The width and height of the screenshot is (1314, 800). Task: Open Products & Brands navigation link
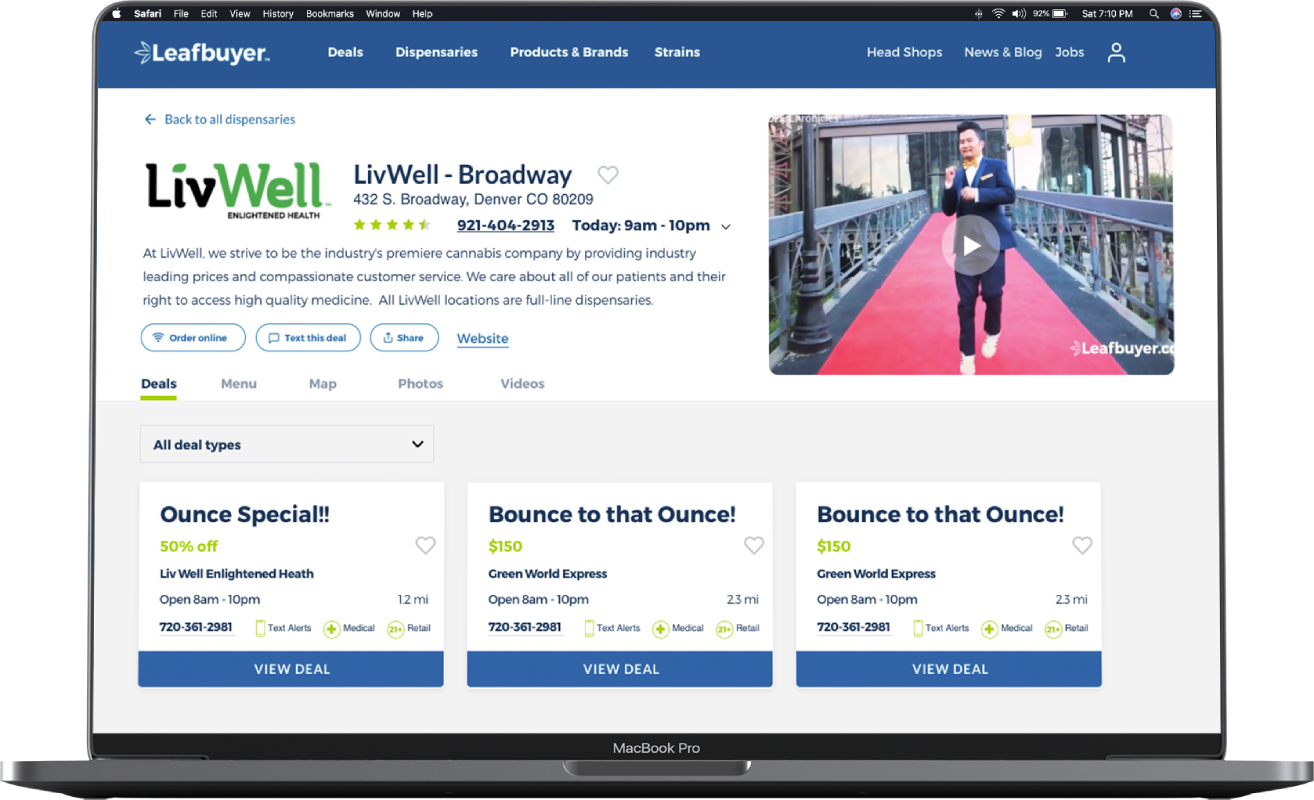tap(569, 52)
